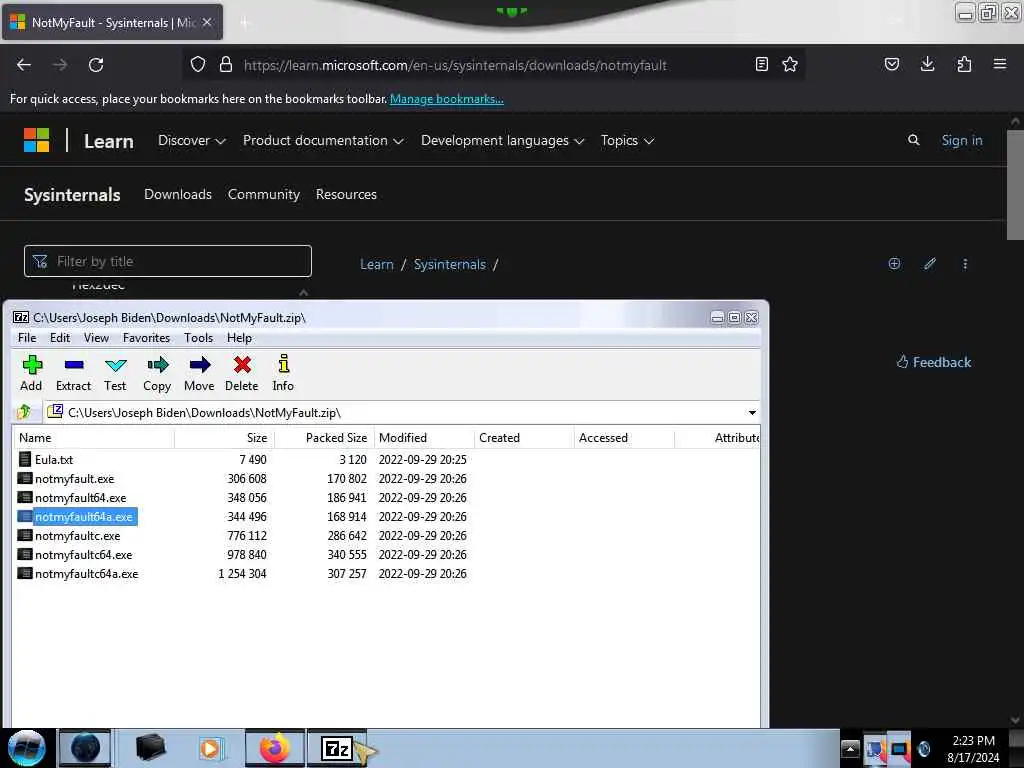Viewport: 1024px width, 768px height.
Task: Click the Microsoft Learn search icon
Action: click(914, 140)
